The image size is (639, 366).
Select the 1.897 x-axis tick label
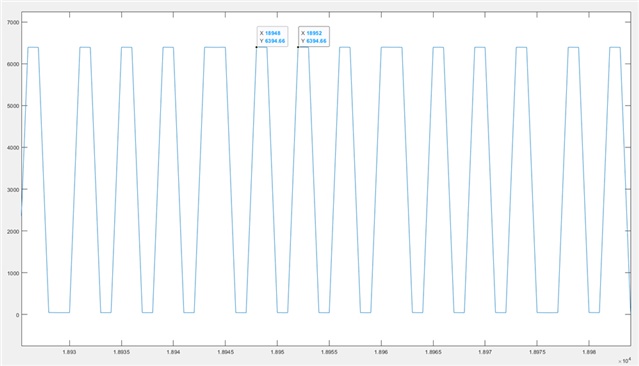[485, 352]
